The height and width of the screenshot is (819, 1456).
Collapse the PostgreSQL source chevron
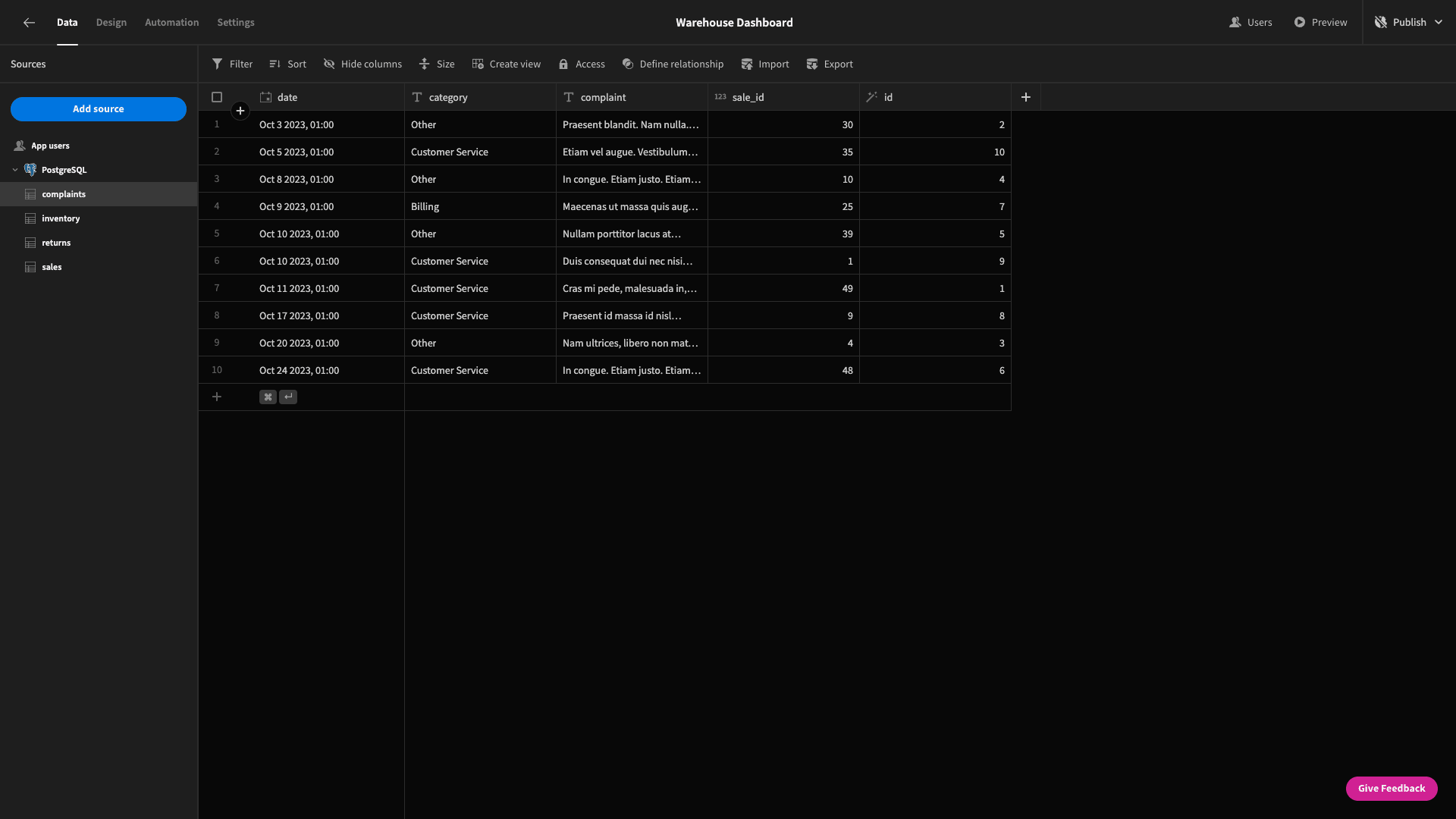pyautogui.click(x=15, y=170)
